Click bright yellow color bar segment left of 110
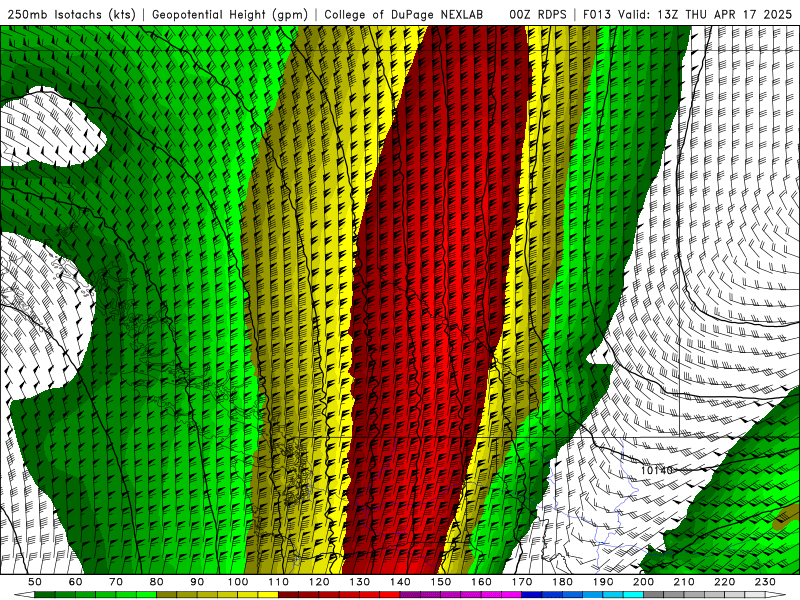800x600 pixels. click(x=268, y=595)
